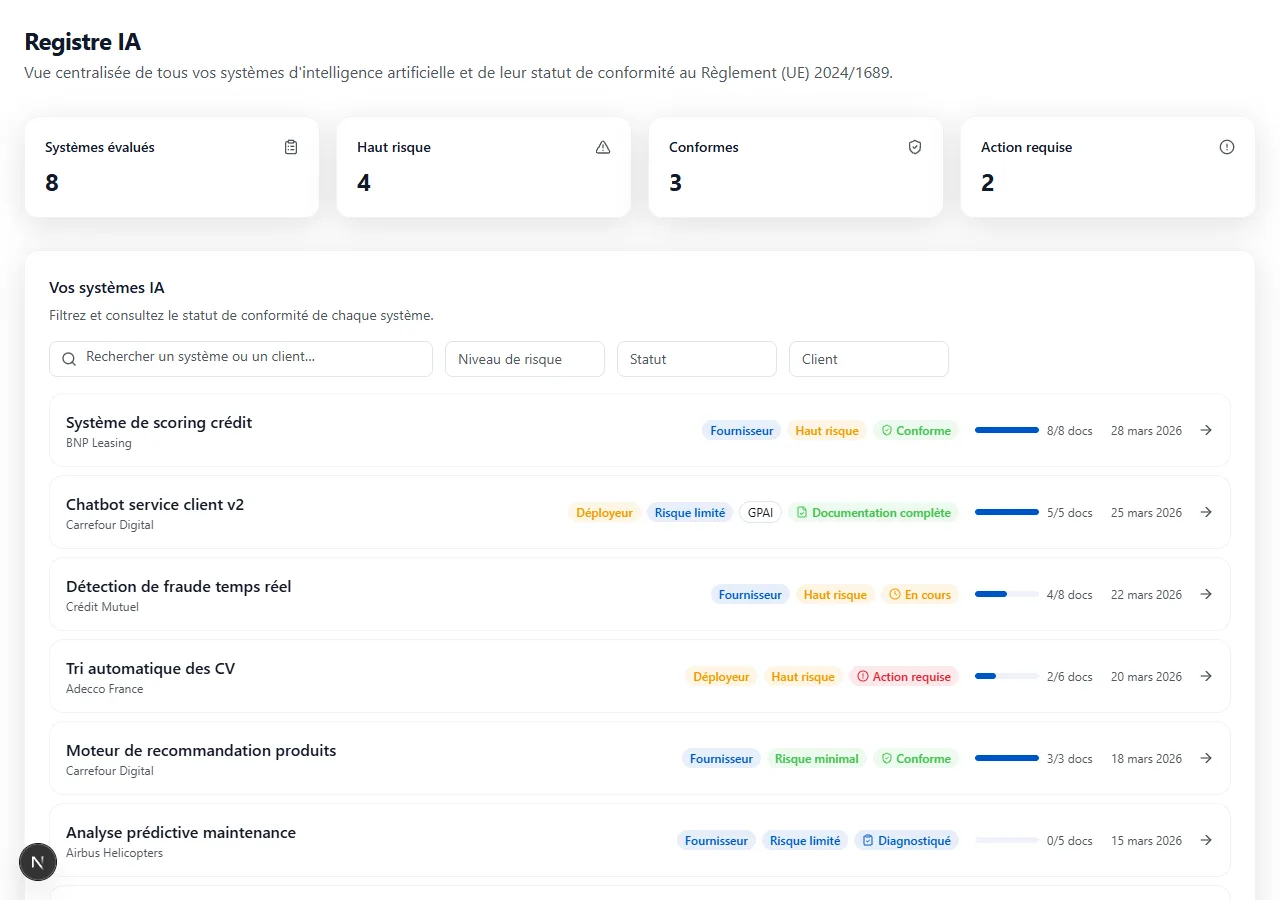Click the search magnifier icon in search box

tap(69, 359)
